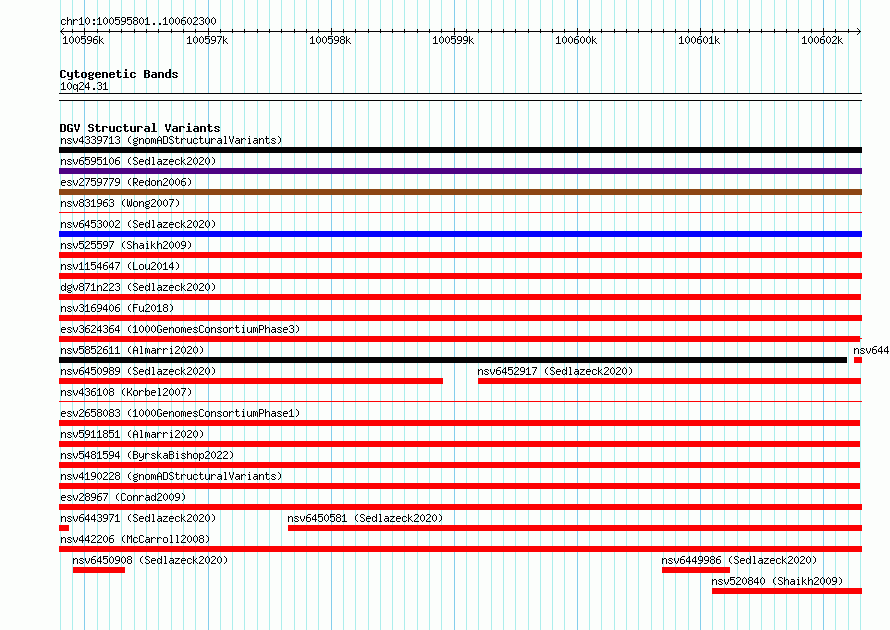Click the Cytogenetic Bands track title
890x630 pixels.
[119, 74]
